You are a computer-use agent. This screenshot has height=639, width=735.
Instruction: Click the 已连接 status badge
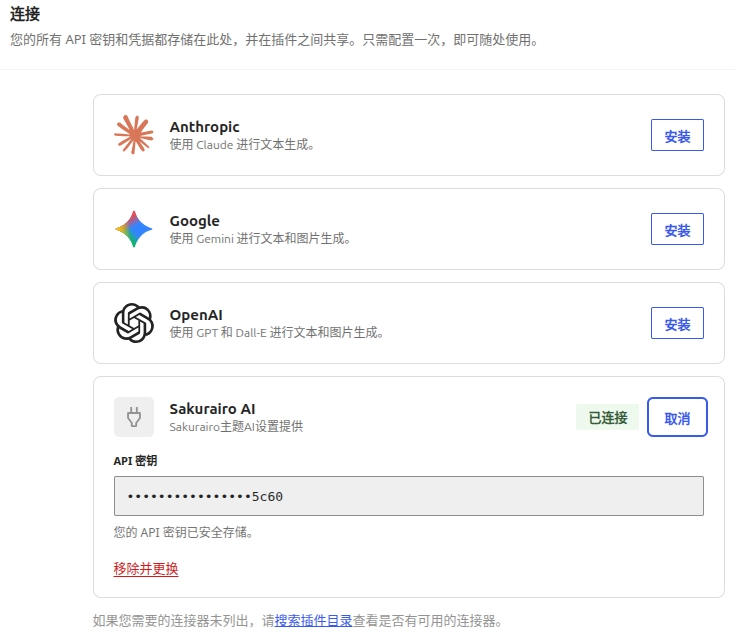608,417
